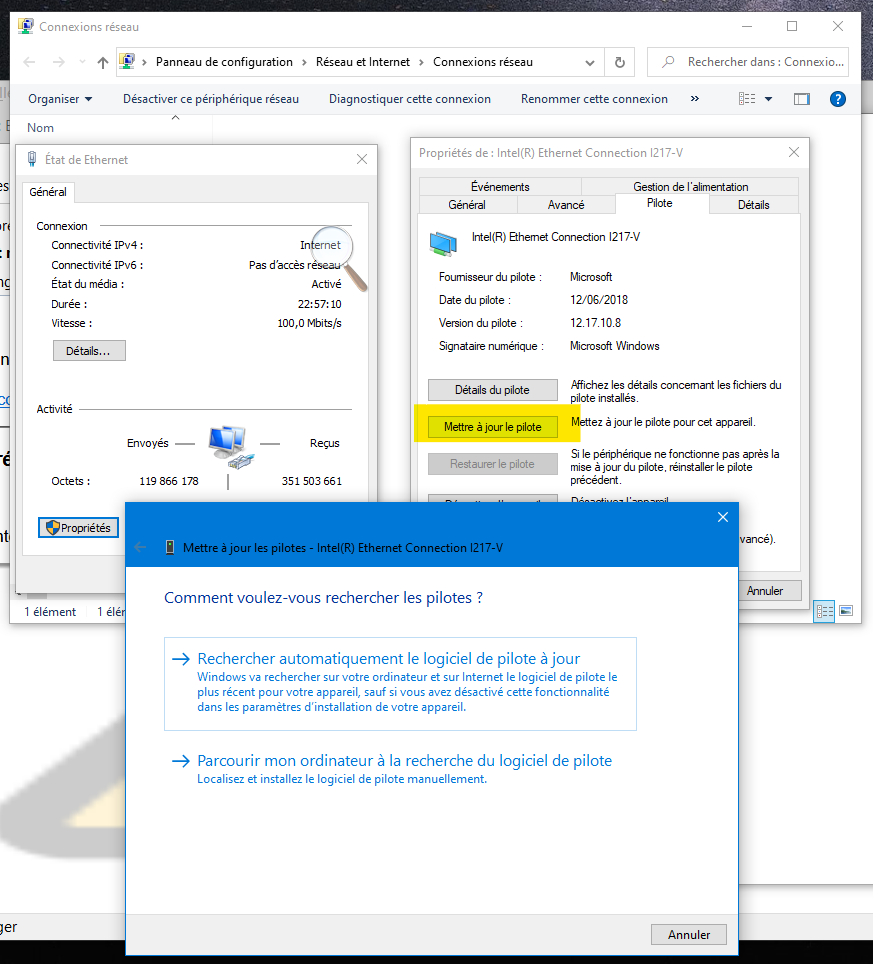This screenshot has width=873, height=964.
Task: Close the Mettre à jour les pilotes wizard
Action: [723, 517]
